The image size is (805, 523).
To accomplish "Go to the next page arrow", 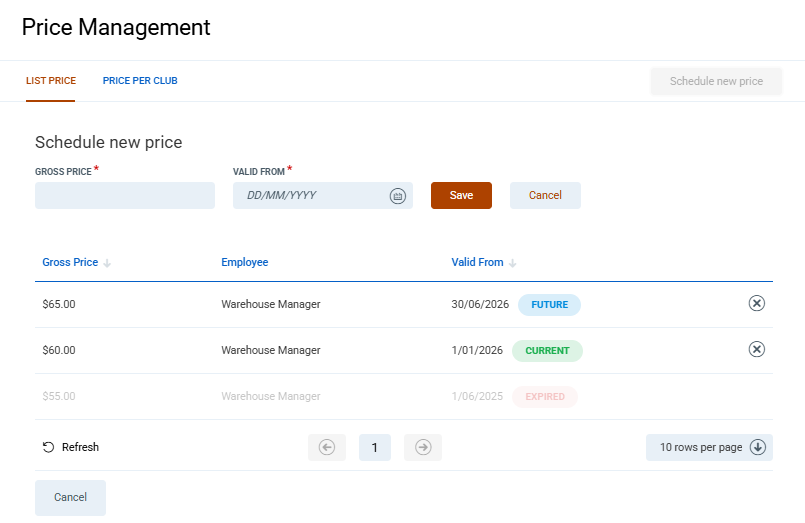I will point(423,448).
